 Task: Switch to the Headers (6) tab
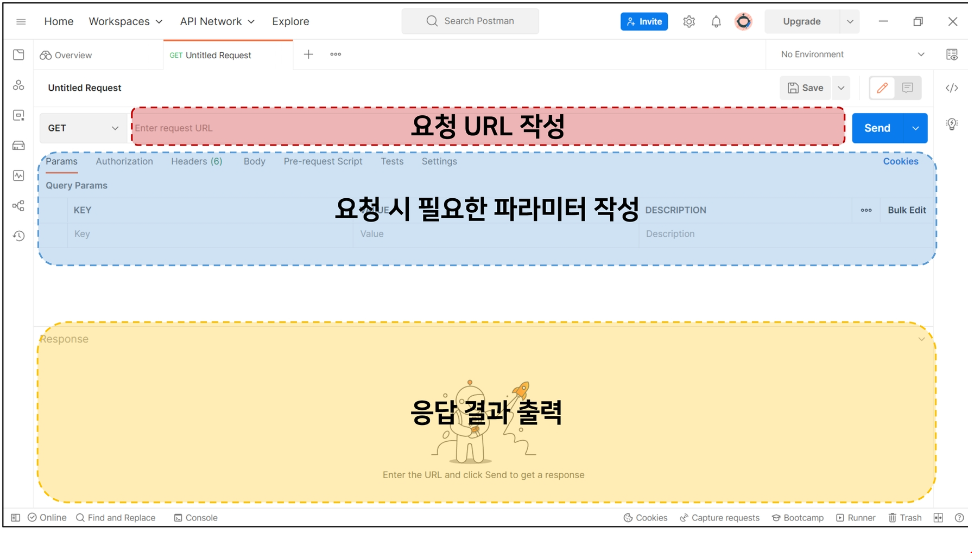pos(197,161)
